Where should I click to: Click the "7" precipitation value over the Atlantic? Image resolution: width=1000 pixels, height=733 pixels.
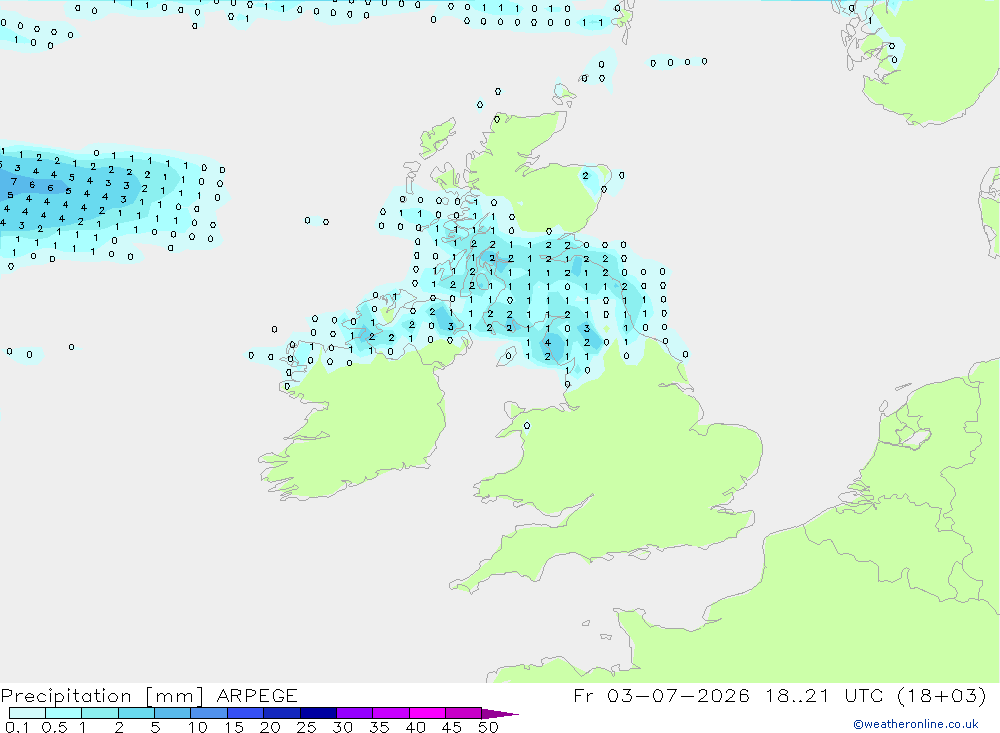(x=14, y=182)
